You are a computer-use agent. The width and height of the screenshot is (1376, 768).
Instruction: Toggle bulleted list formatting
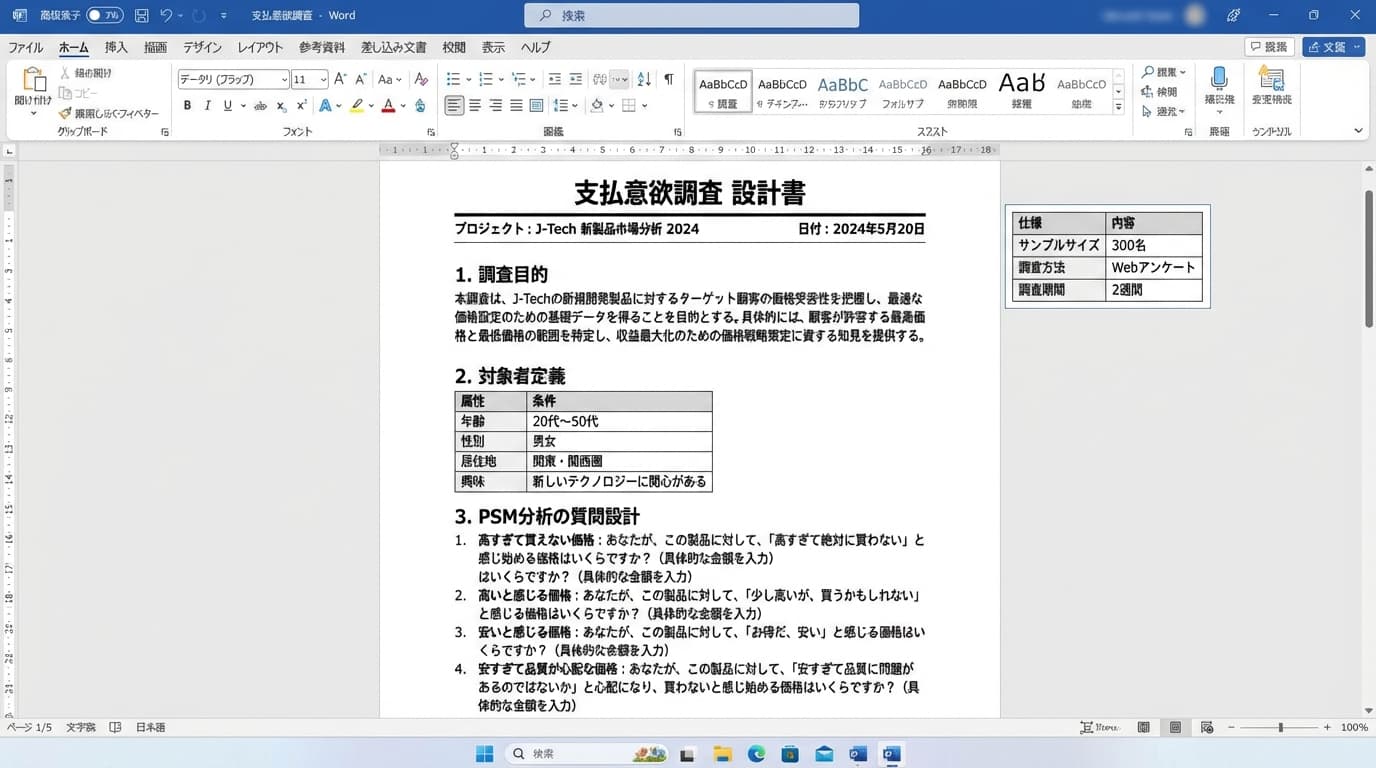click(x=453, y=78)
